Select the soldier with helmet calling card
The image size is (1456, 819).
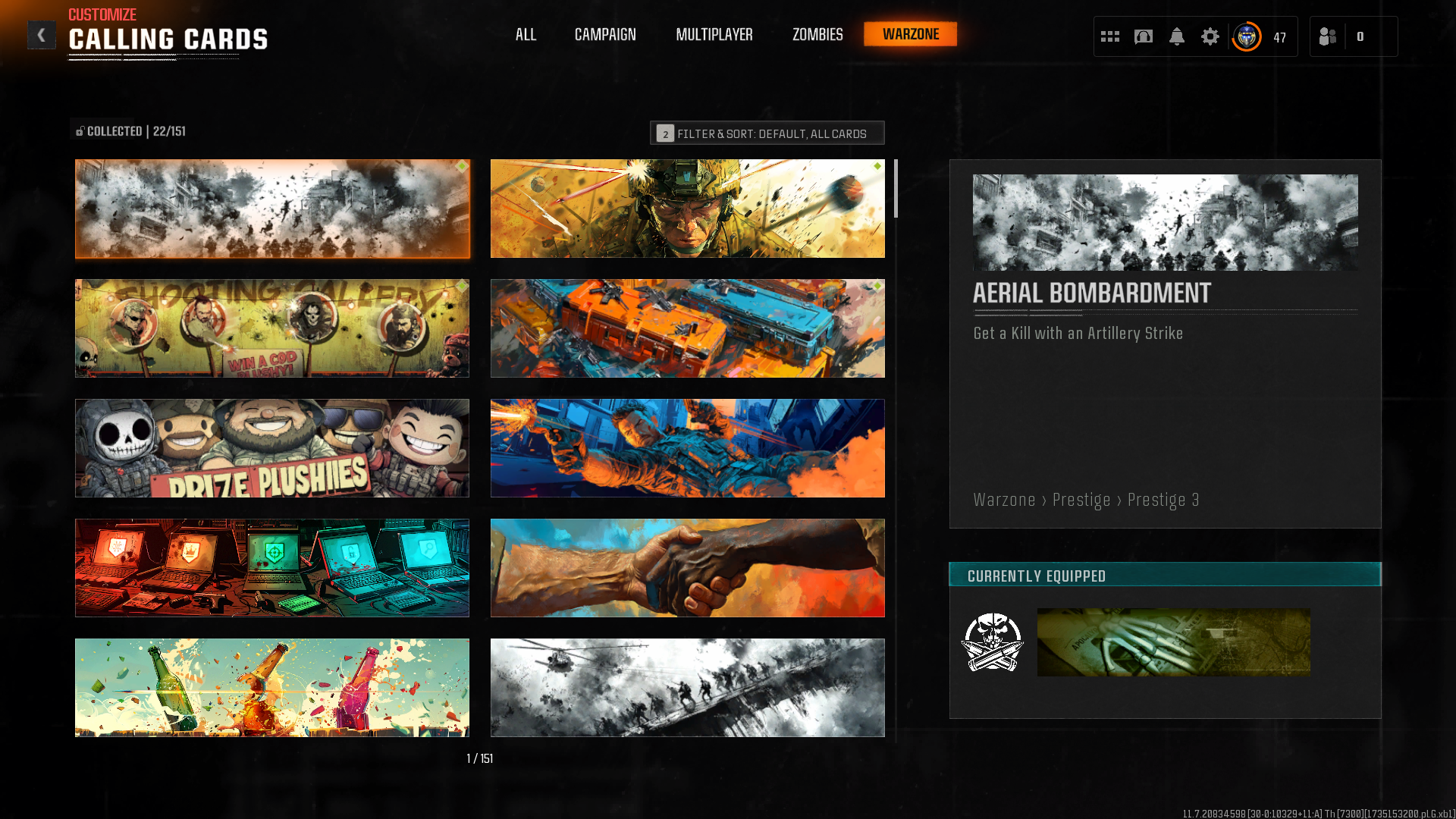[x=688, y=209]
